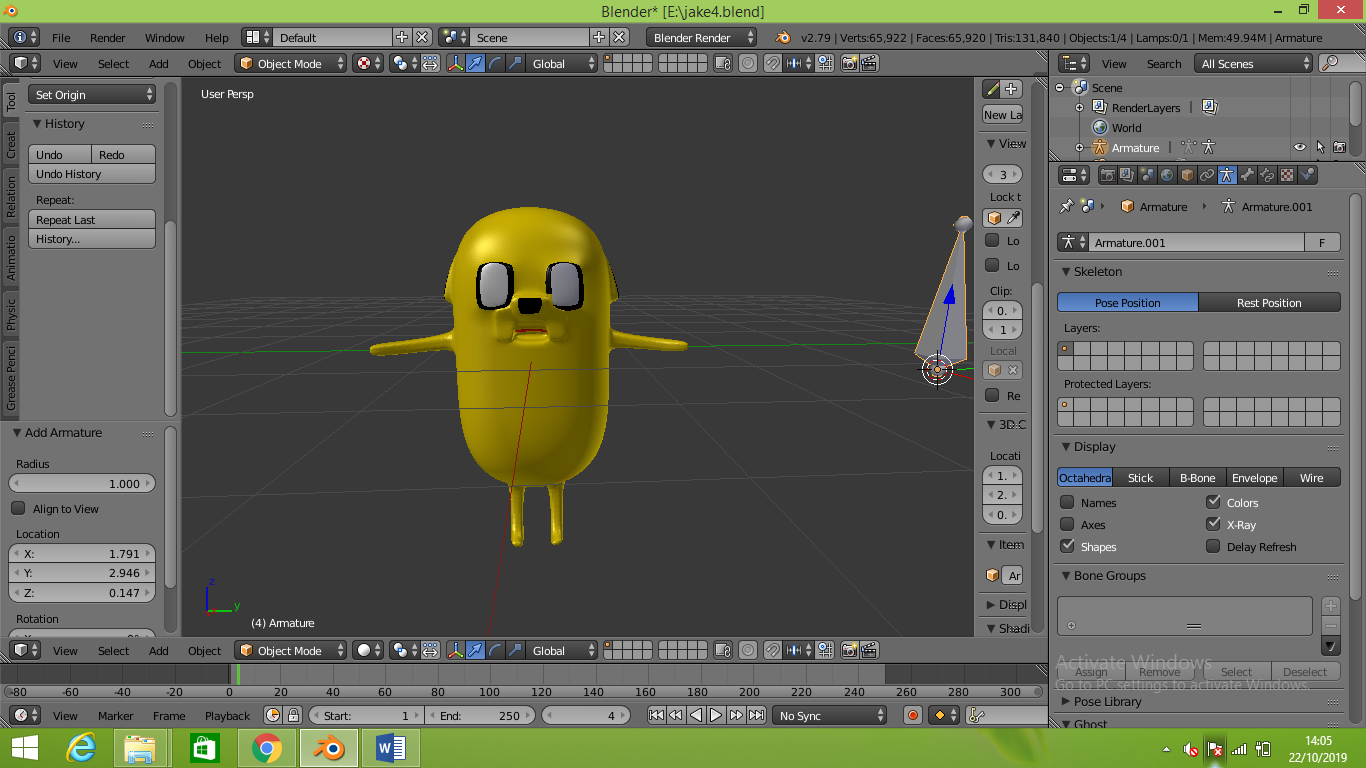
Task: Click the eyedropper beside Lock to Object
Action: 1013,217
